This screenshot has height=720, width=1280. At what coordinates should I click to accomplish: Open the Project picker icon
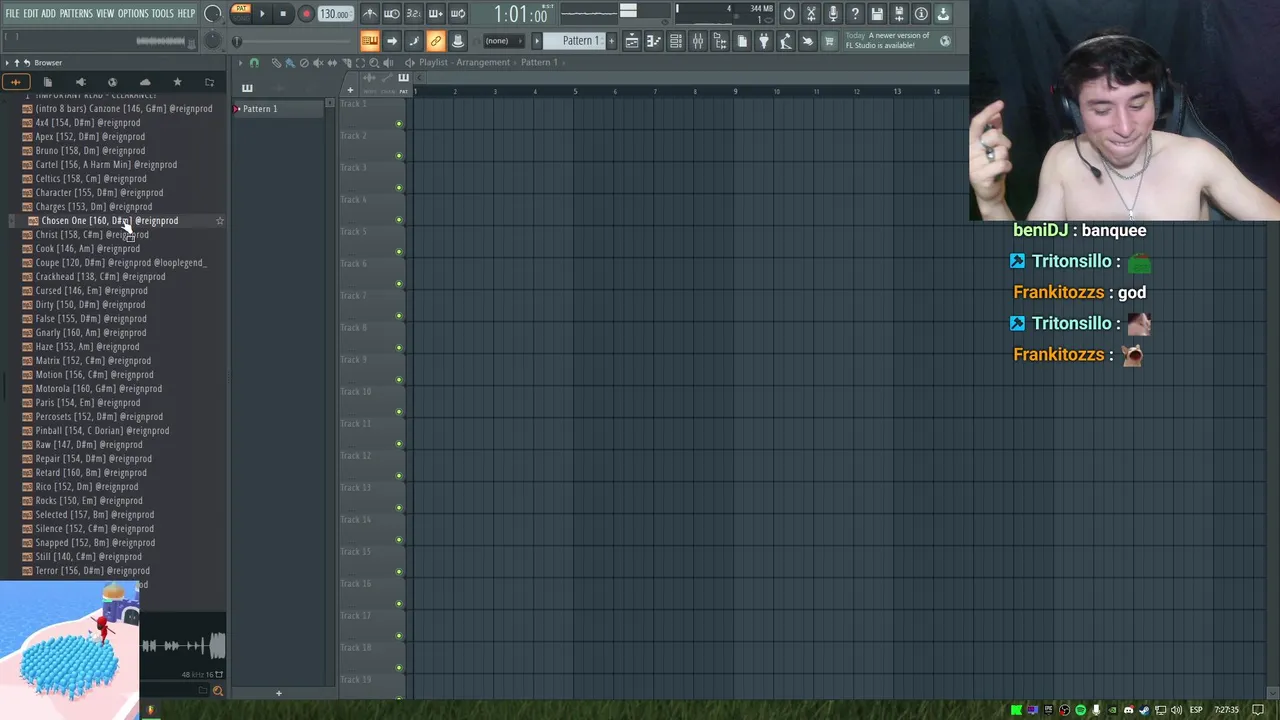pyautogui.click(x=742, y=41)
